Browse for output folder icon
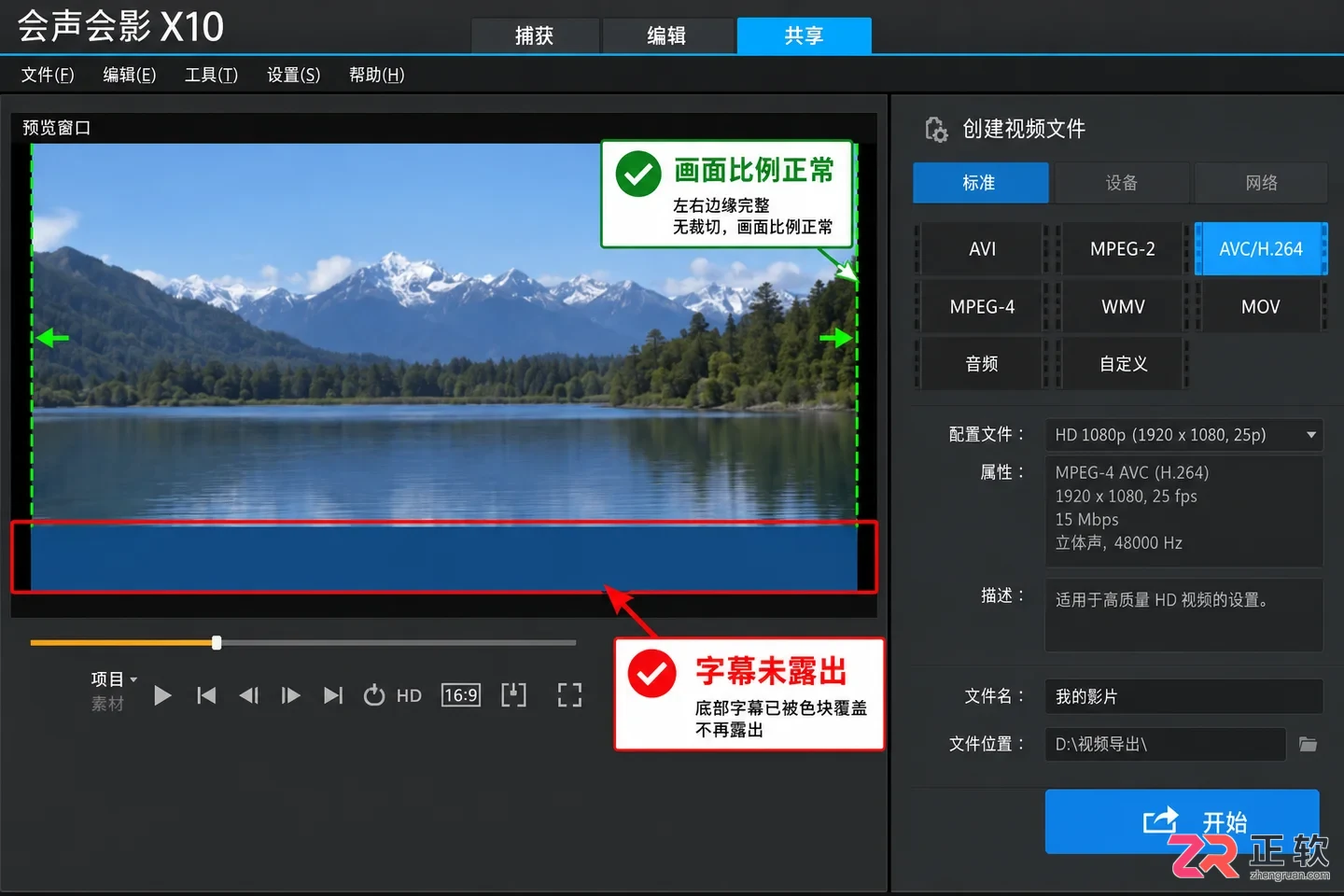 1308,745
